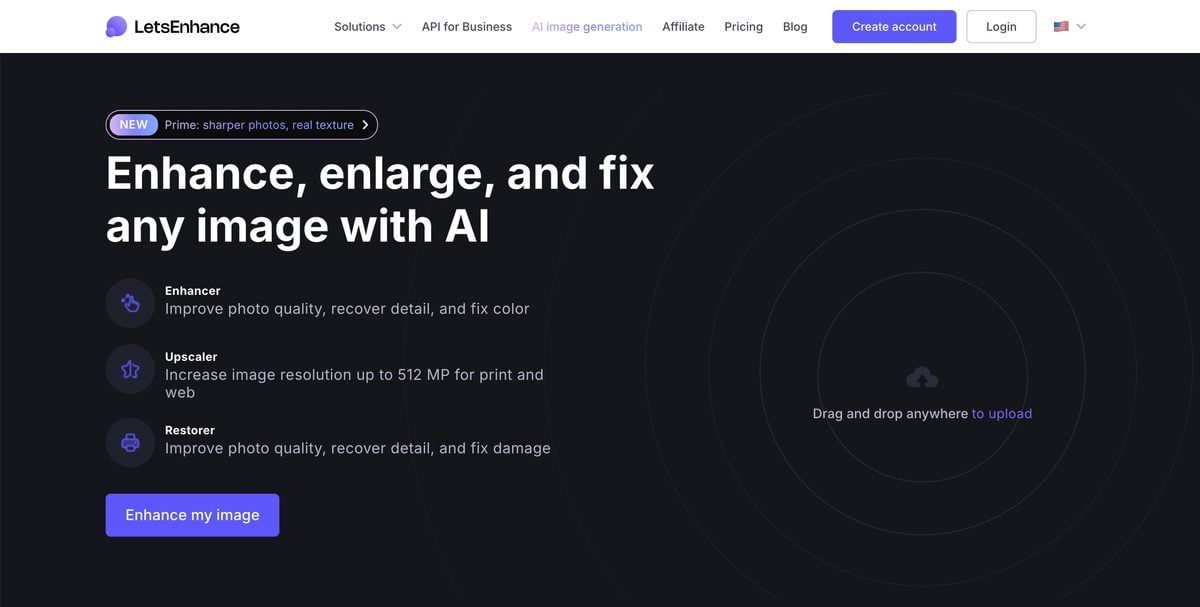Screen dimensions: 1200x607
Task: Click the NEW badge in banner
Action: coord(133,125)
